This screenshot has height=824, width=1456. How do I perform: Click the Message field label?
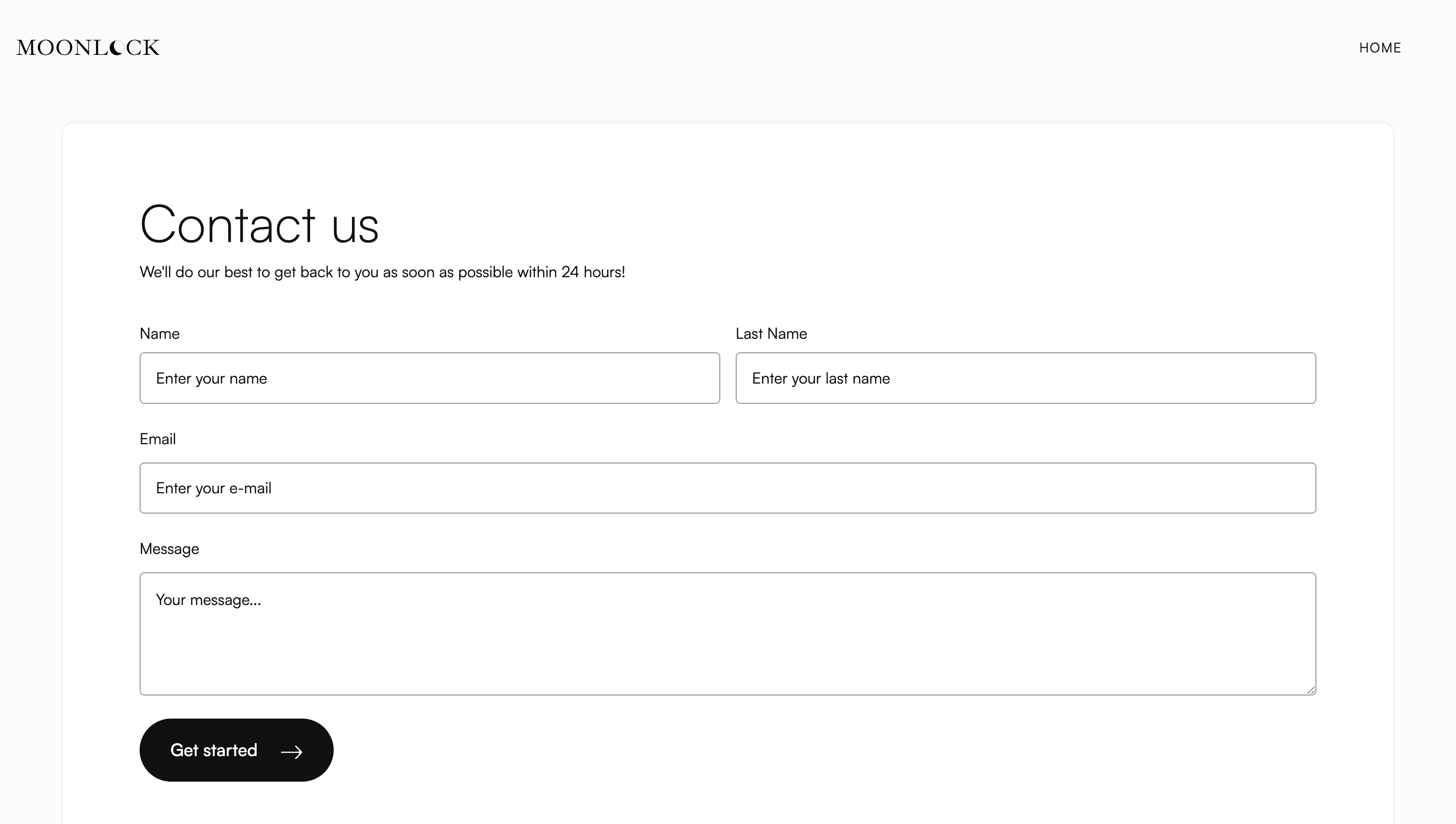[x=169, y=550]
